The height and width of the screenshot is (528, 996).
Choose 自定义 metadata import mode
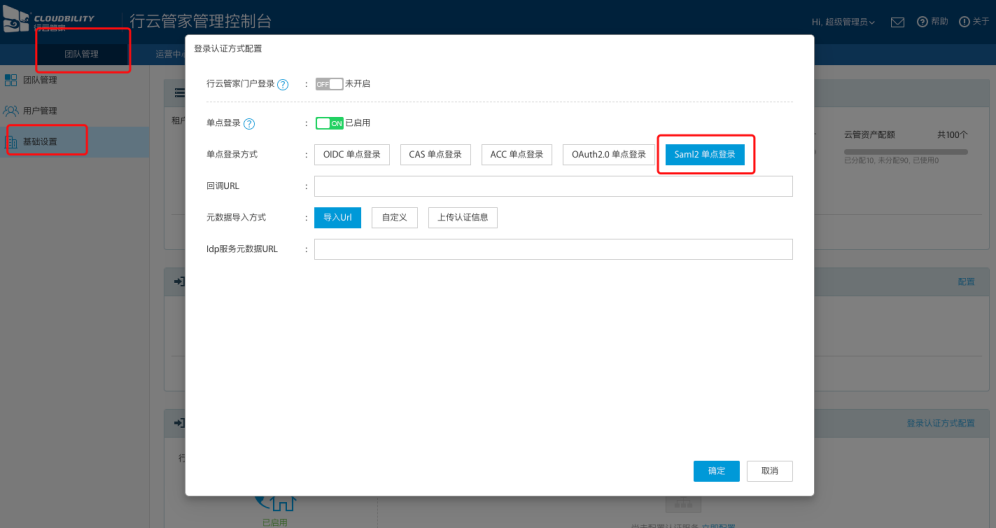[394, 217]
